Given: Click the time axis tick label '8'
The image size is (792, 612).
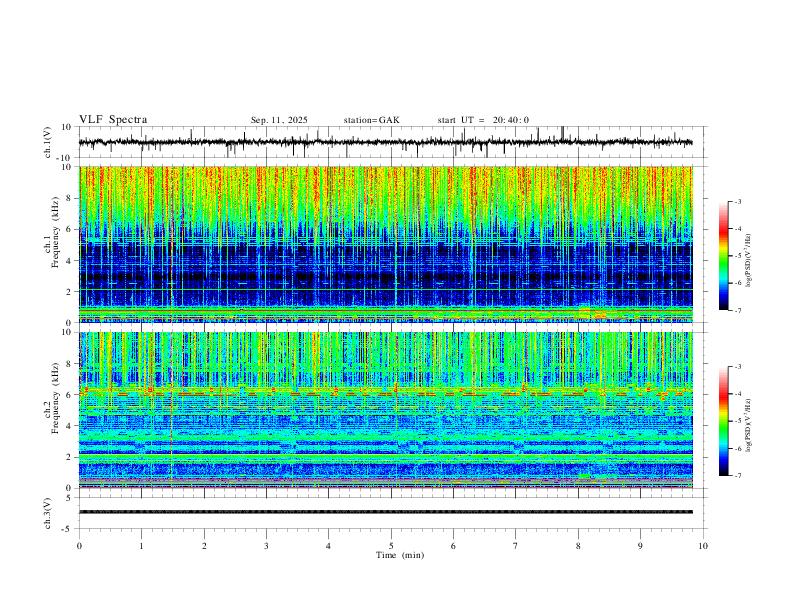Looking at the screenshot, I should (578, 546).
